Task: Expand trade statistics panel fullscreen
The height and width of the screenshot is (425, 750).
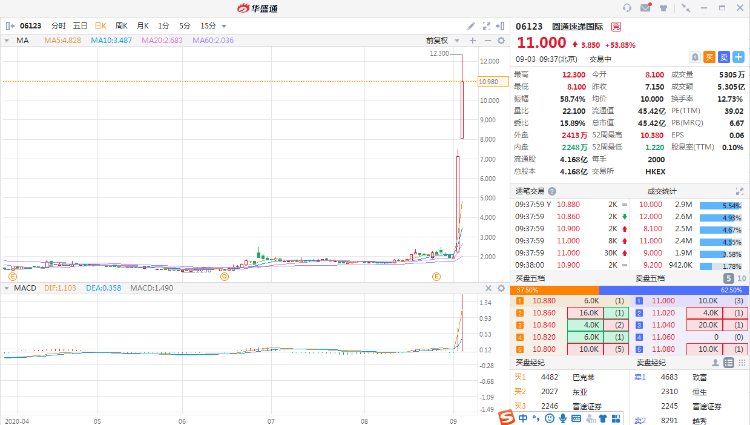Action: point(739,191)
